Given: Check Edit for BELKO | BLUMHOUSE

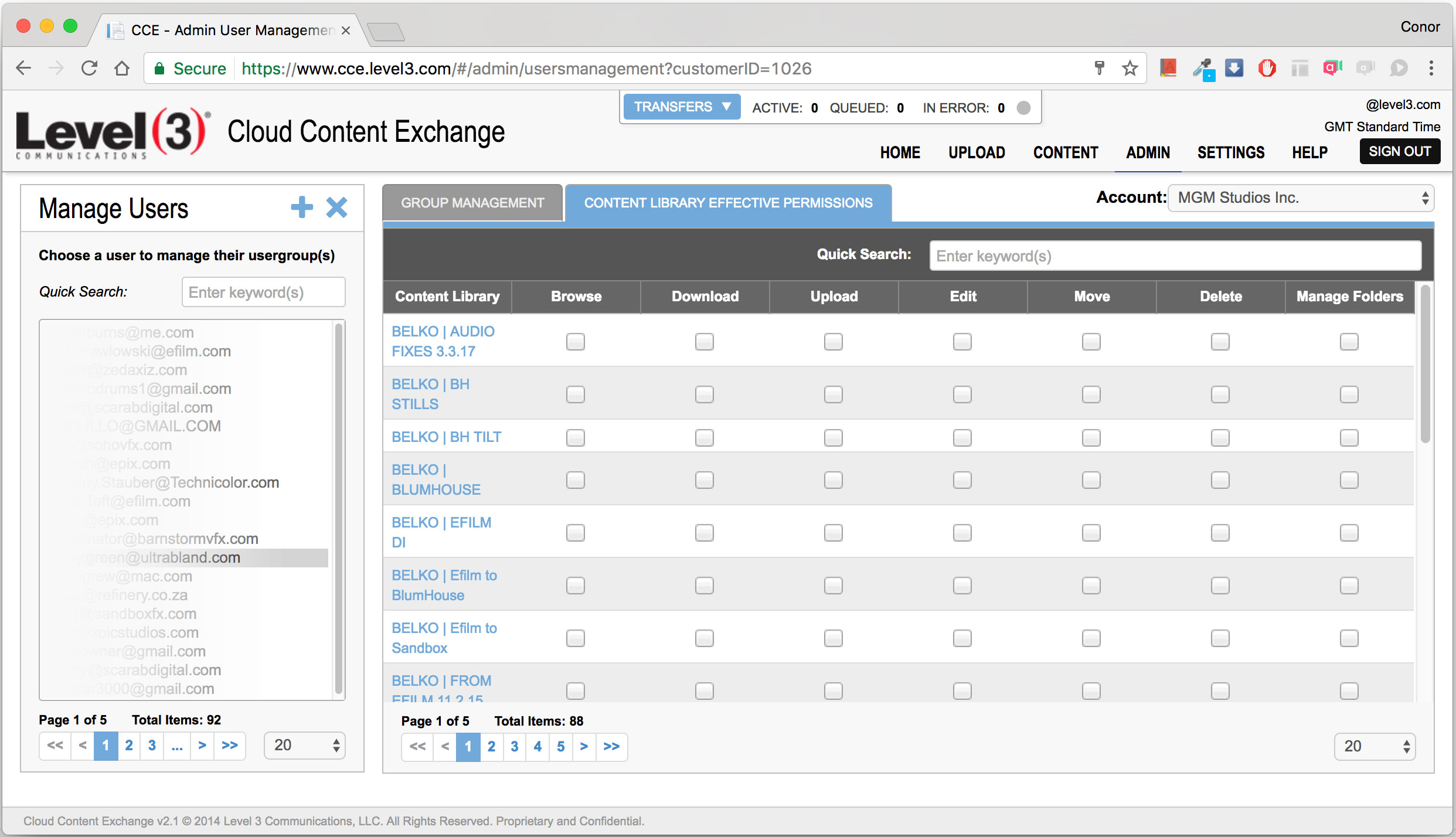Looking at the screenshot, I should 962,479.
